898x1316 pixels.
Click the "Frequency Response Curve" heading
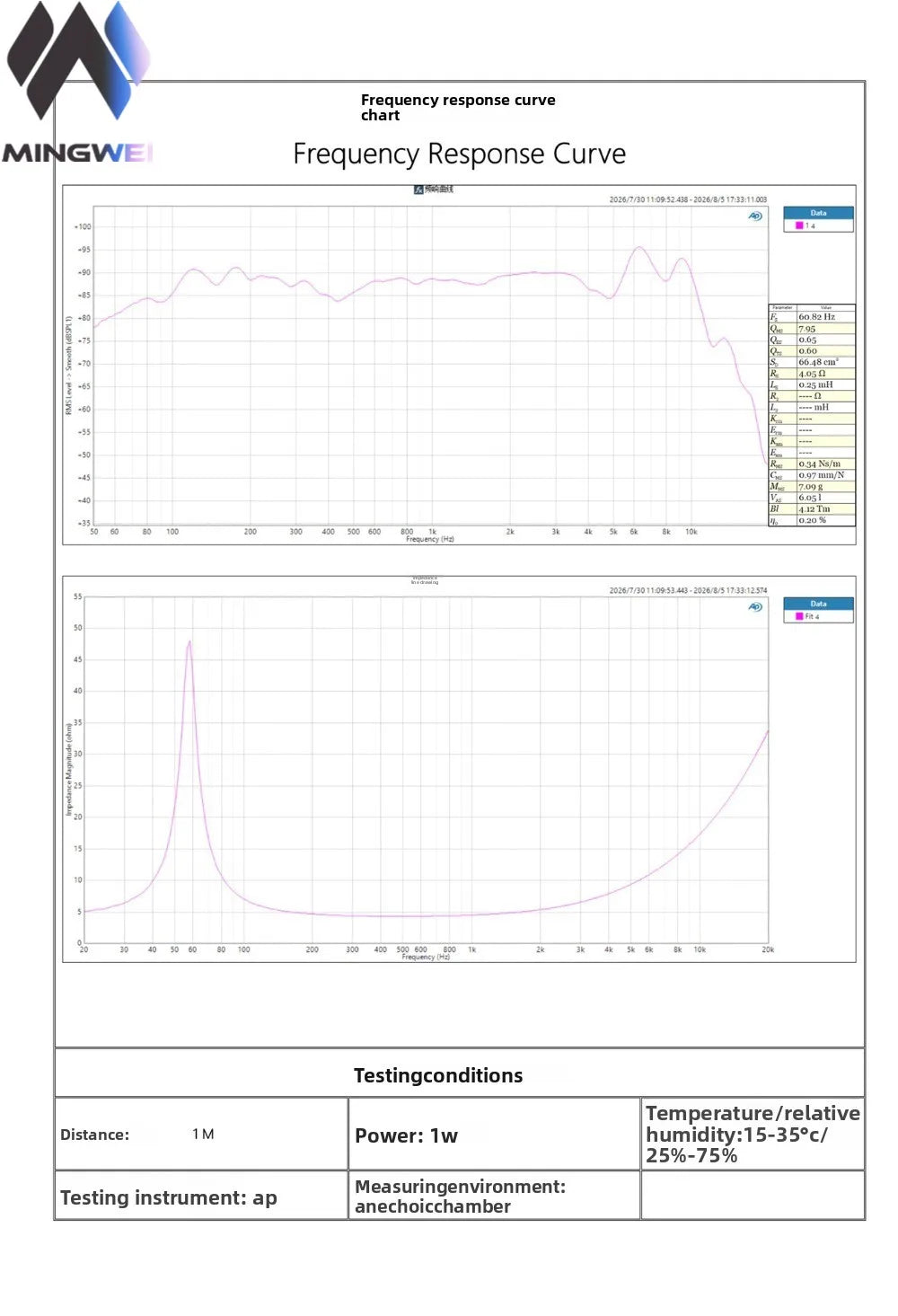tap(459, 154)
